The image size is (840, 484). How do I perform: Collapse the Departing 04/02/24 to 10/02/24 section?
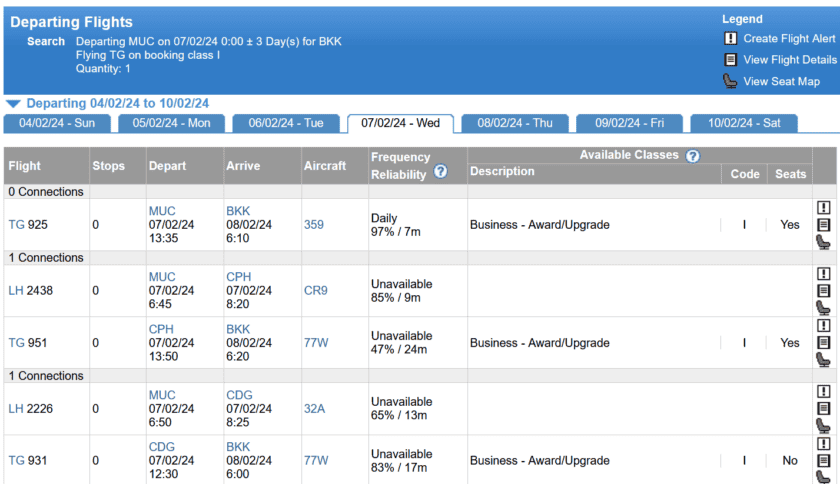pyautogui.click(x=13, y=103)
